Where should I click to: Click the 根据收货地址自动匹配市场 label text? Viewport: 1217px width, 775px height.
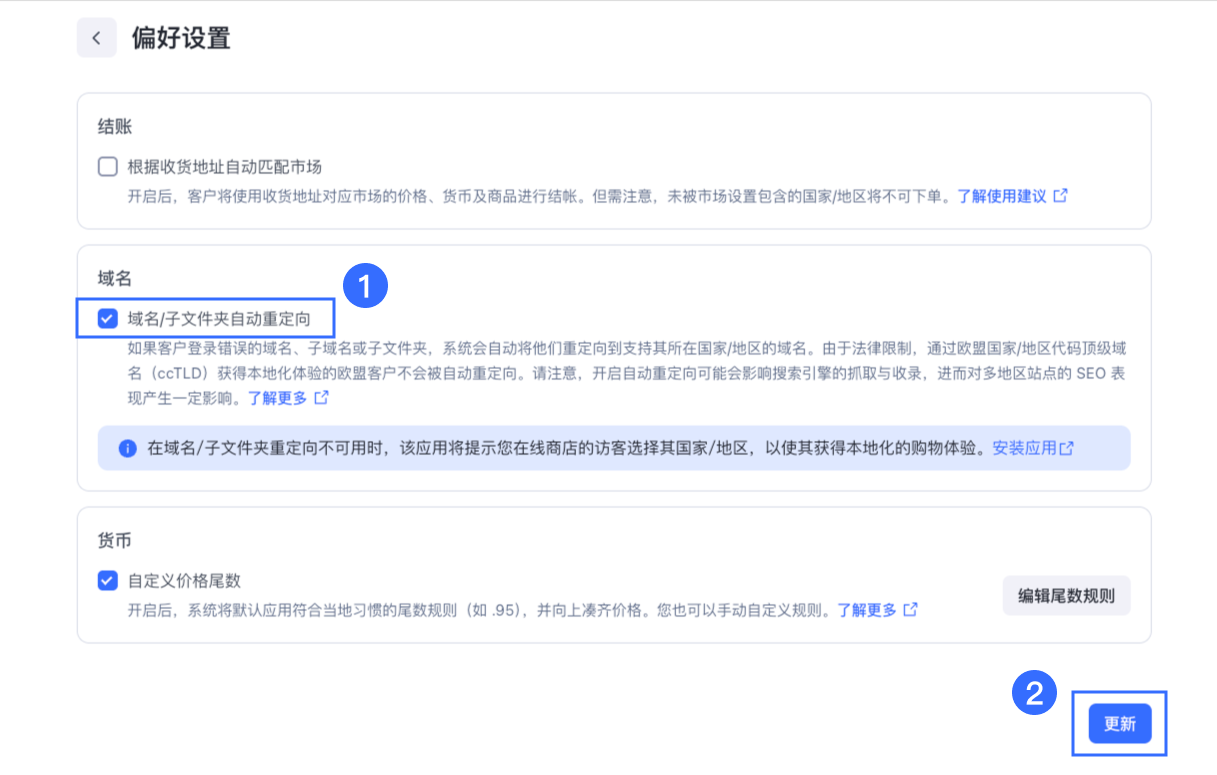[x=225, y=166]
